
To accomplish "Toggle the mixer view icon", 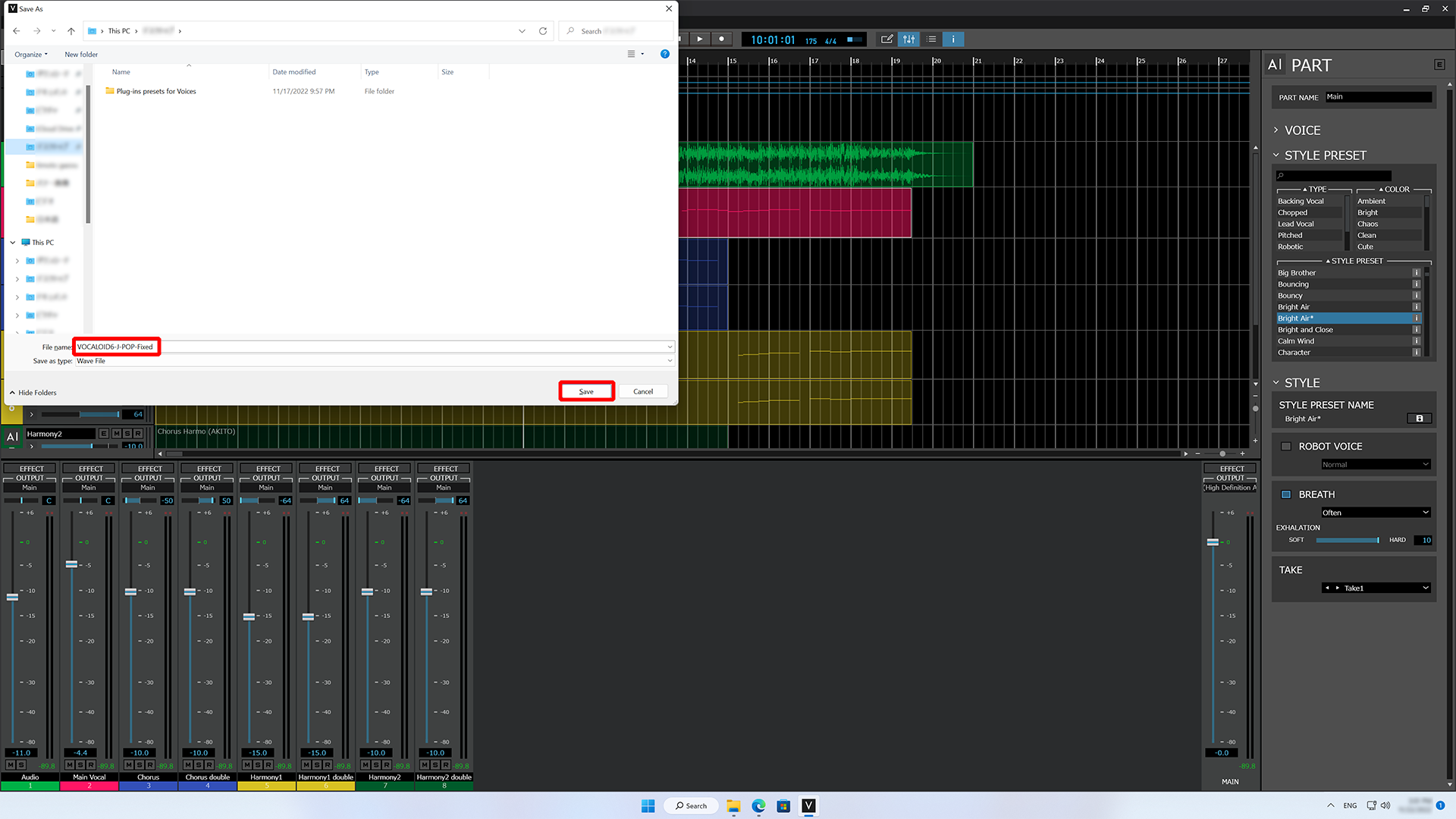I will coord(908,39).
